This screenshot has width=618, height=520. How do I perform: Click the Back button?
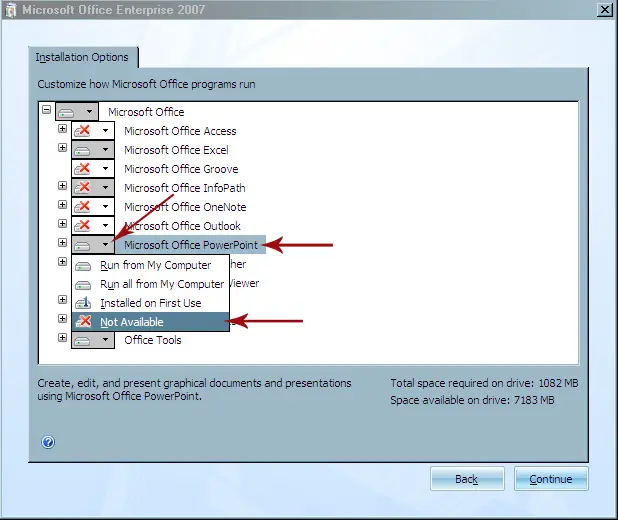click(467, 479)
